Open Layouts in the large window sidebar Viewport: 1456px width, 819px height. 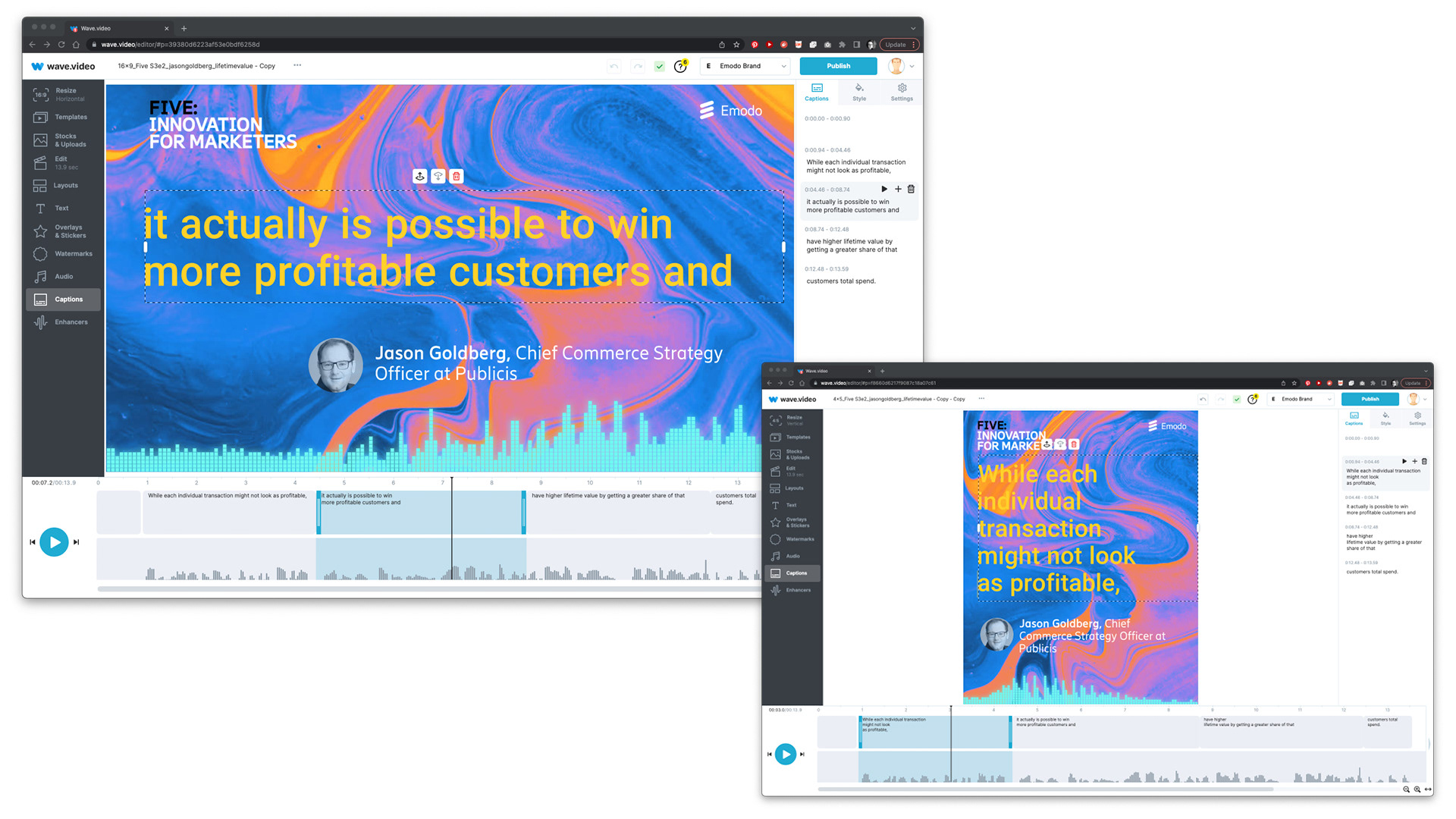point(63,186)
